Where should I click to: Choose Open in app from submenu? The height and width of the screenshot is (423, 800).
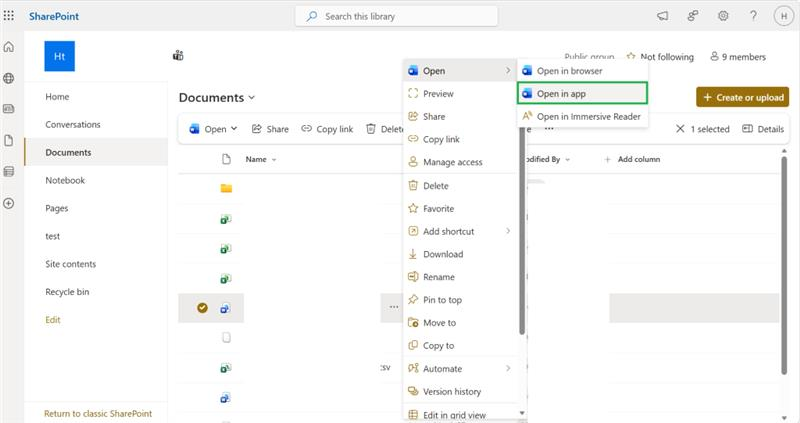tap(583, 93)
